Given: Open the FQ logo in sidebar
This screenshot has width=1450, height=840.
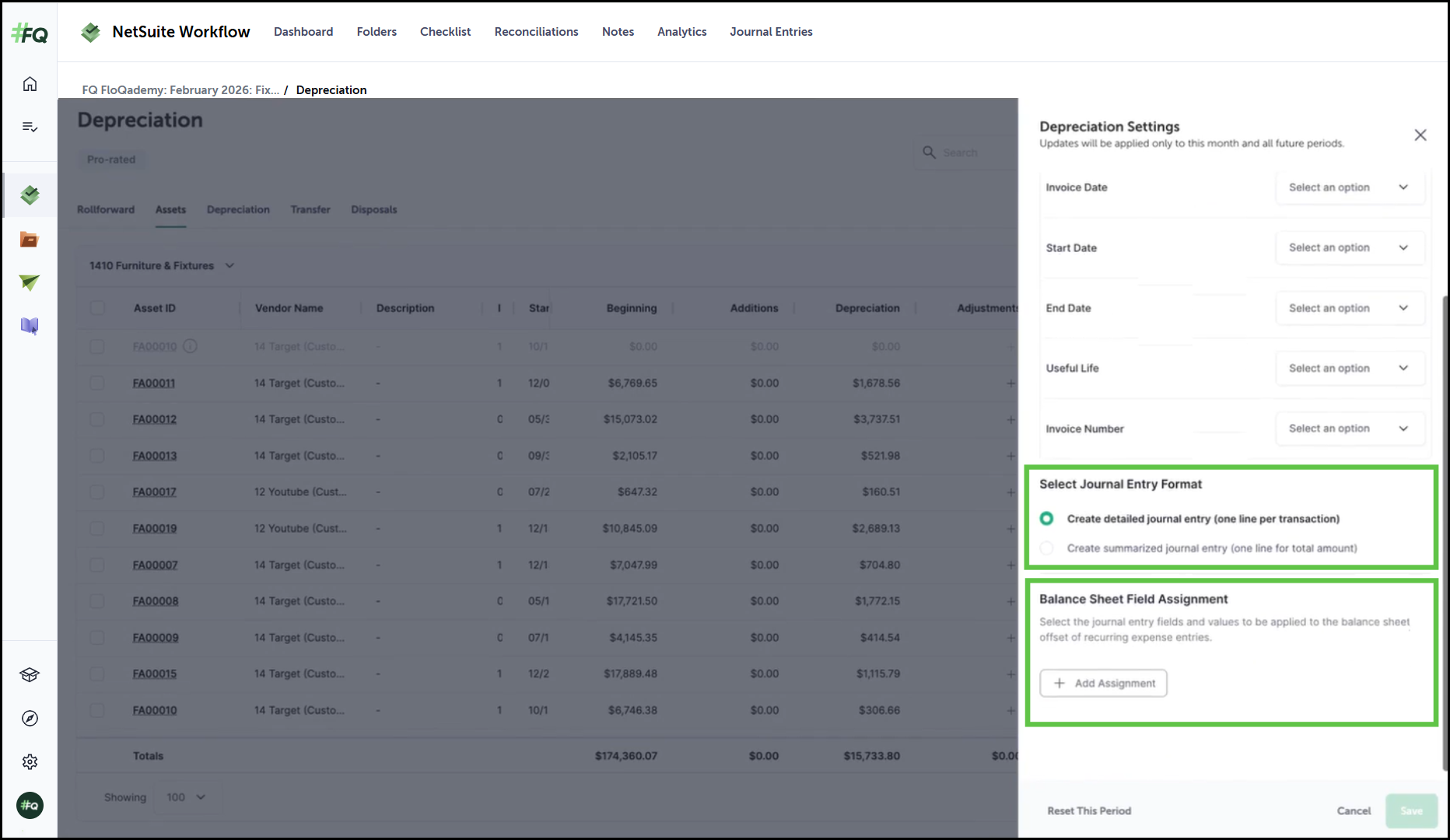Looking at the screenshot, I should pyautogui.click(x=30, y=33).
